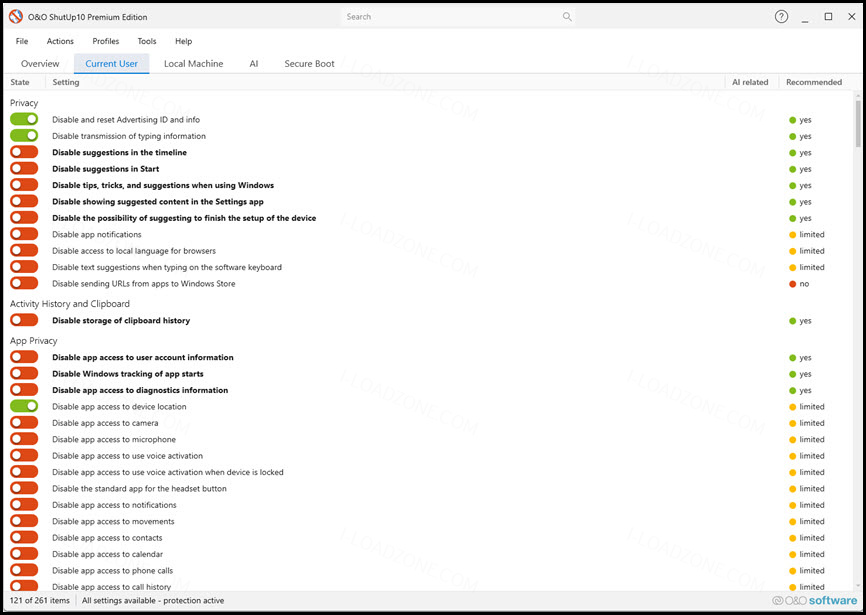Toggle Disable app access to calendar switch
Screen dimensions: 866x615
tap(24, 554)
